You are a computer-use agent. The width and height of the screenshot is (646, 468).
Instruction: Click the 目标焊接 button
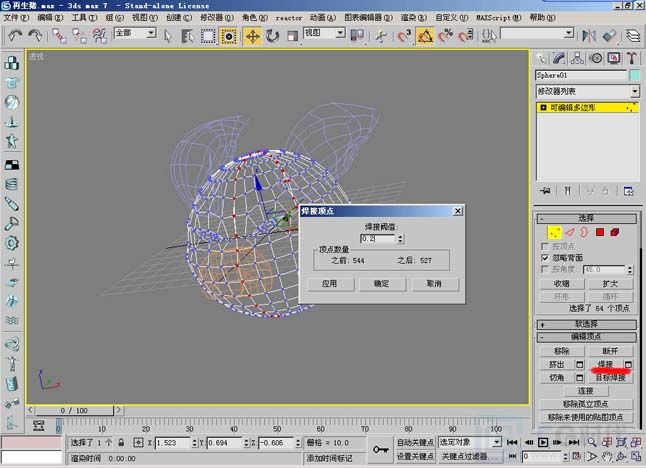click(x=610, y=378)
